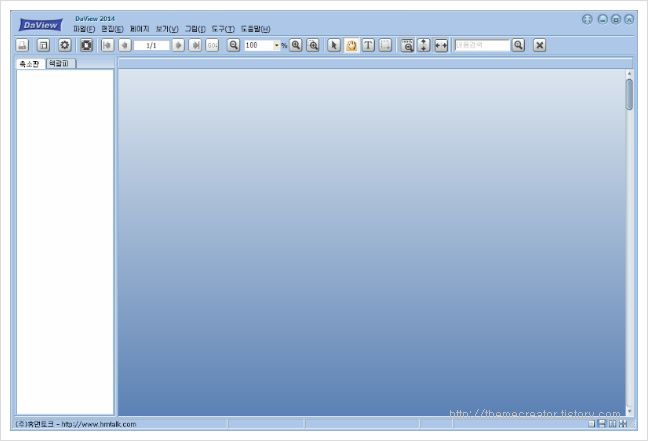Viewport: 648px width, 441px height.
Task: Click the single page view status icon
Action: 591,424
